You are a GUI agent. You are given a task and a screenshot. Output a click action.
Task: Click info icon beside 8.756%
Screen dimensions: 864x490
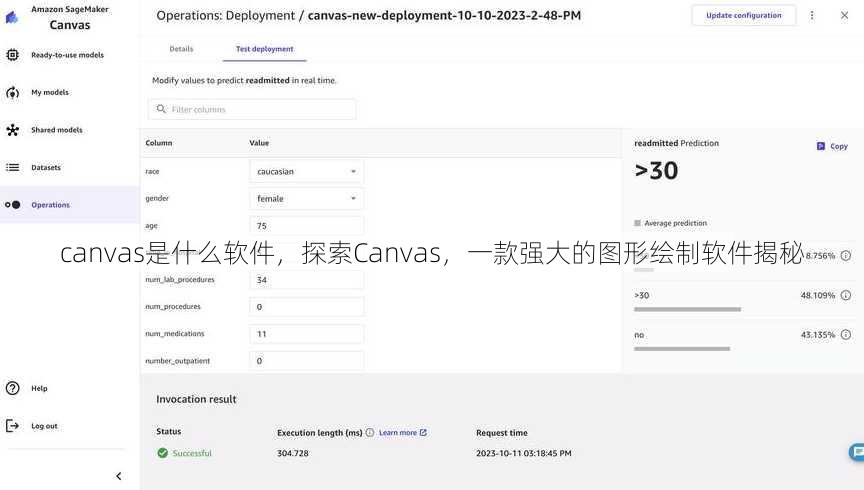(846, 256)
